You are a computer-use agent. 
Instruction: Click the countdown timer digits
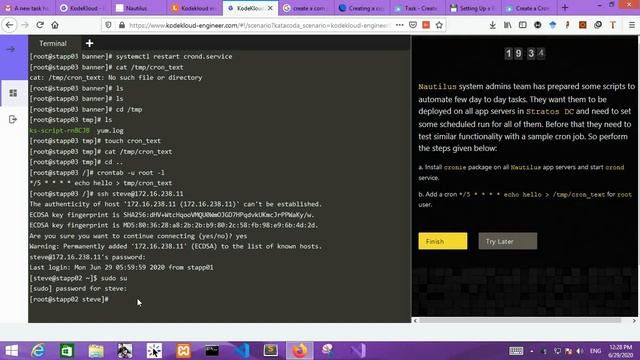[x=524, y=53]
